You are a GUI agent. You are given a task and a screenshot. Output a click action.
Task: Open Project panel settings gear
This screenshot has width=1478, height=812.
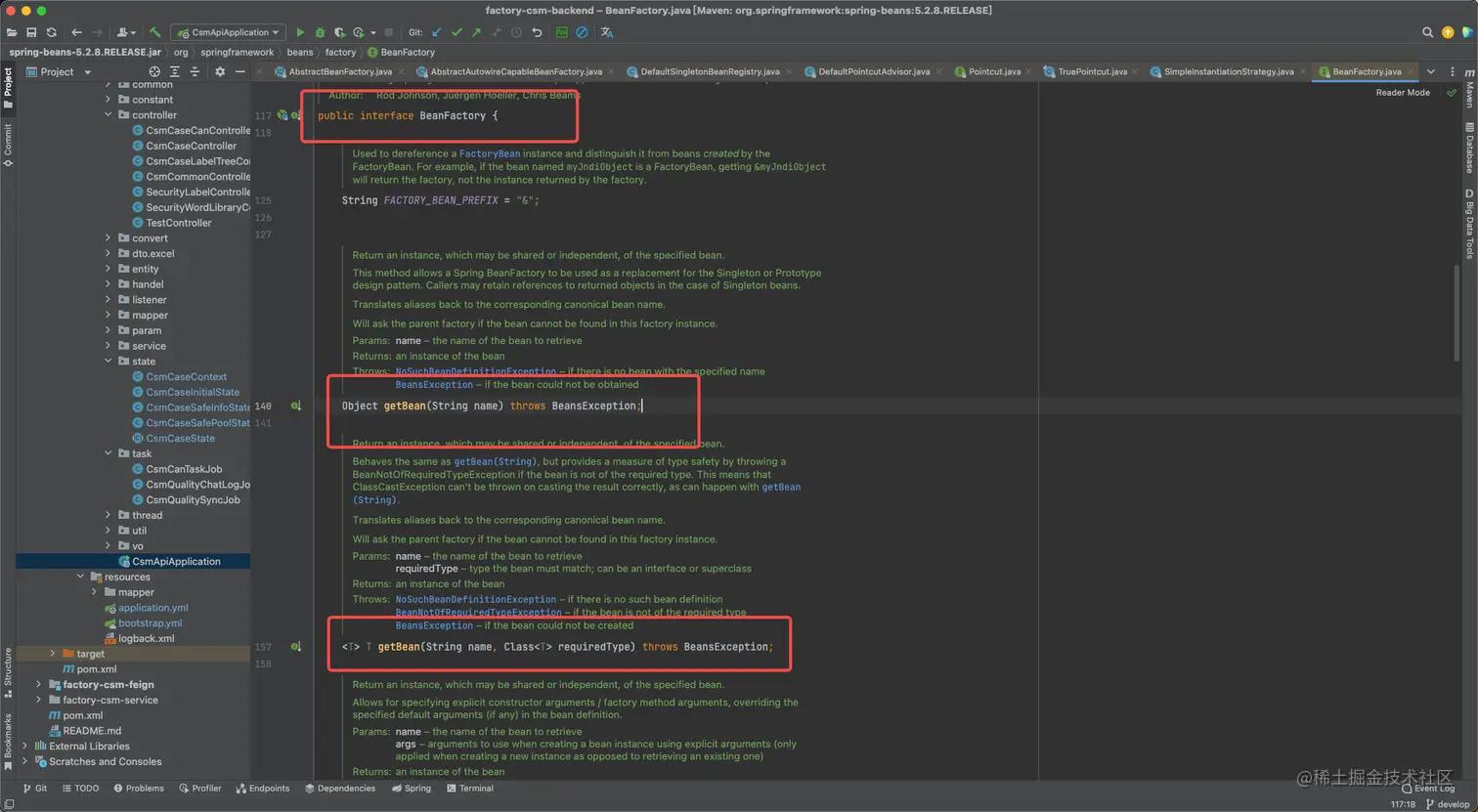coord(220,71)
